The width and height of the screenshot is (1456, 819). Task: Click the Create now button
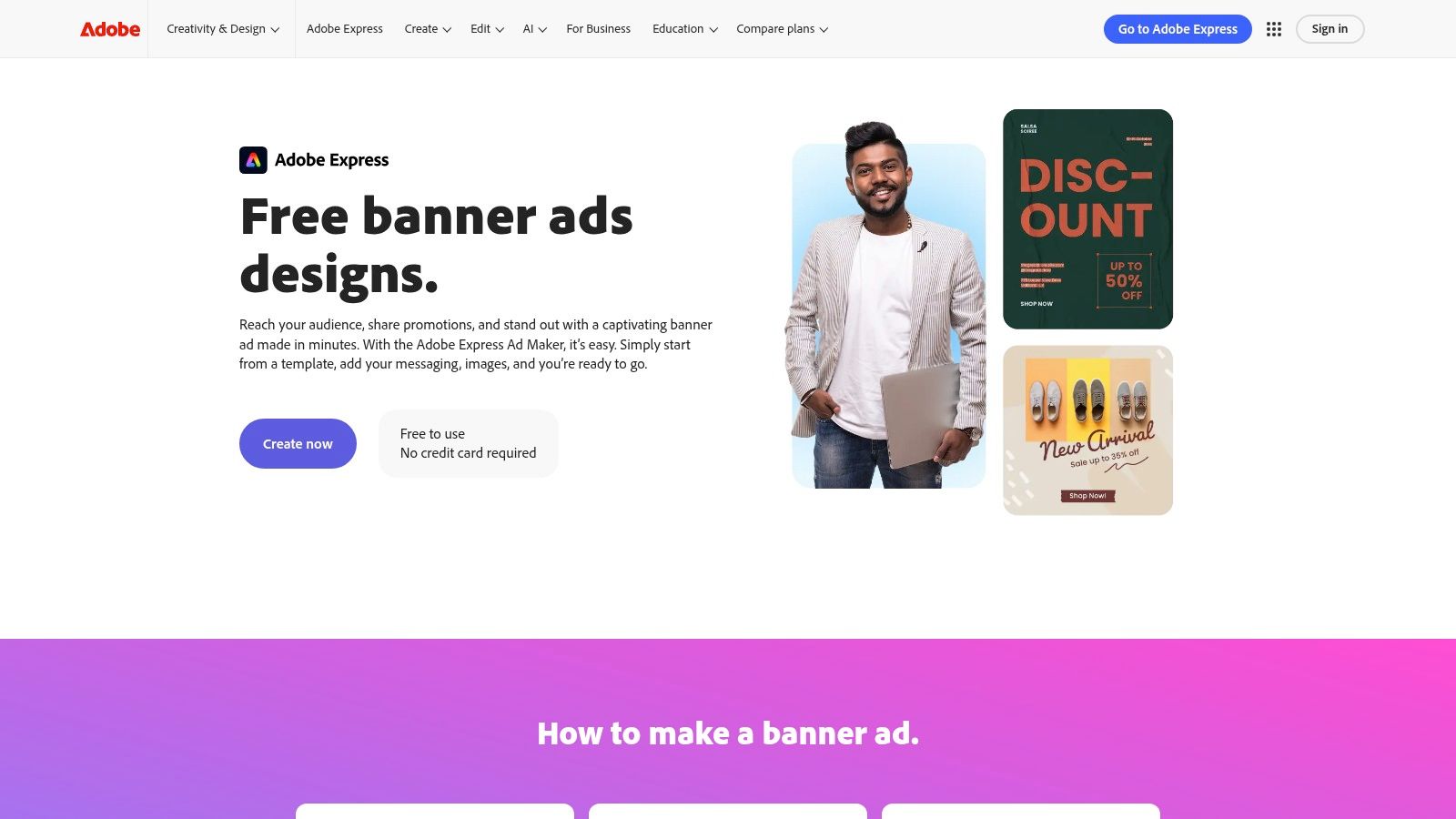point(298,444)
